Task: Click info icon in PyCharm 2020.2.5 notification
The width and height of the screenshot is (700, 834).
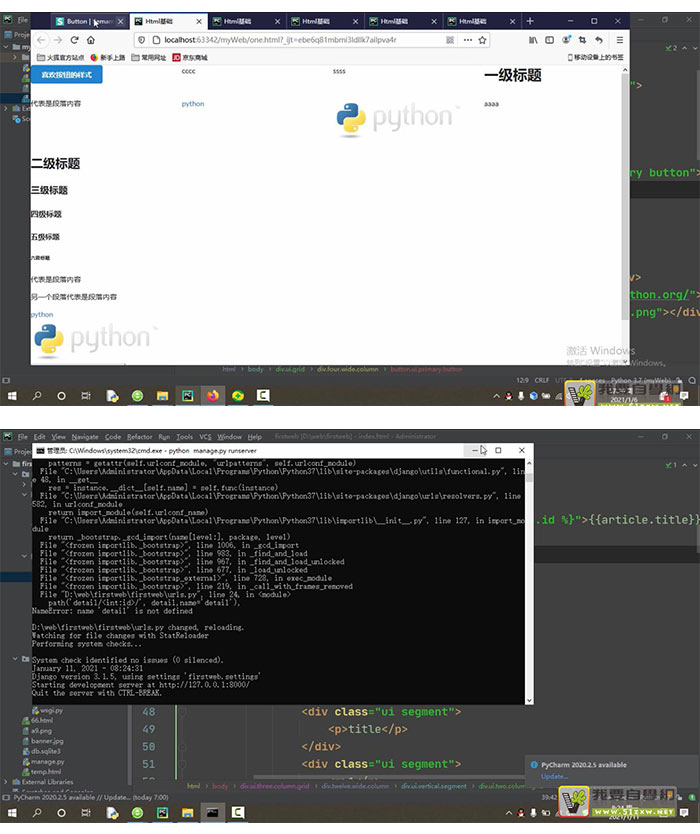Action: (x=534, y=765)
